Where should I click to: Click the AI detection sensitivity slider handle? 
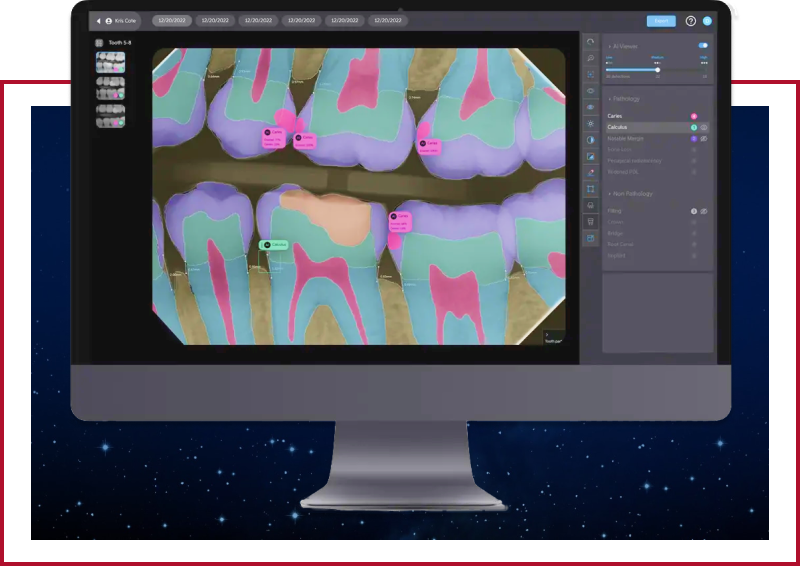(657, 69)
